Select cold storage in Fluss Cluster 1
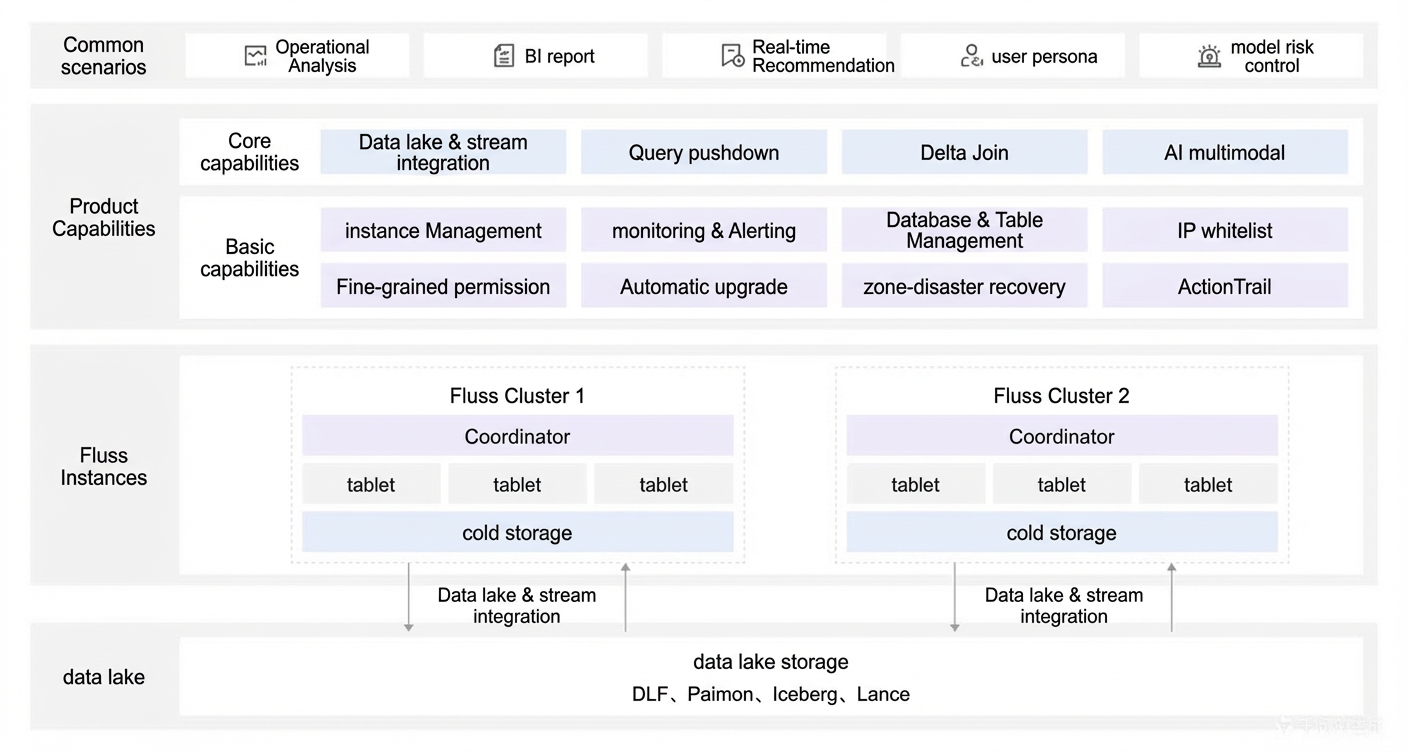 [x=517, y=532]
